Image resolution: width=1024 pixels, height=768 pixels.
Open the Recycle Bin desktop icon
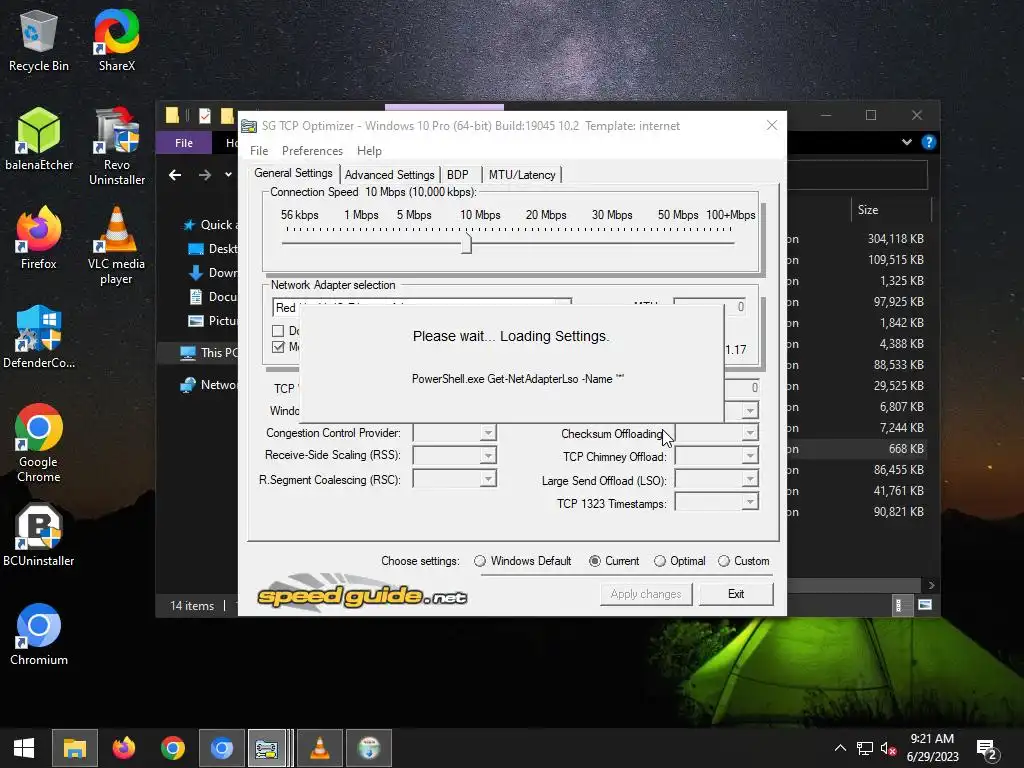click(39, 40)
